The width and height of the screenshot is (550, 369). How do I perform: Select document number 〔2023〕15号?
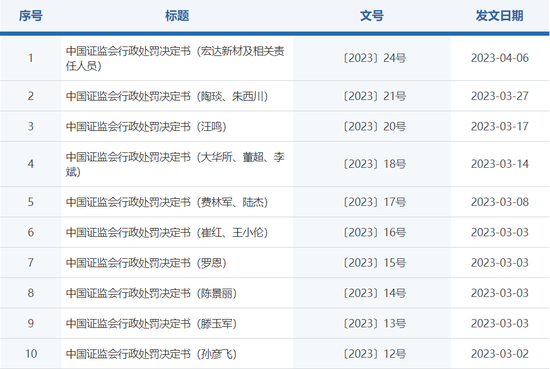pos(375,263)
